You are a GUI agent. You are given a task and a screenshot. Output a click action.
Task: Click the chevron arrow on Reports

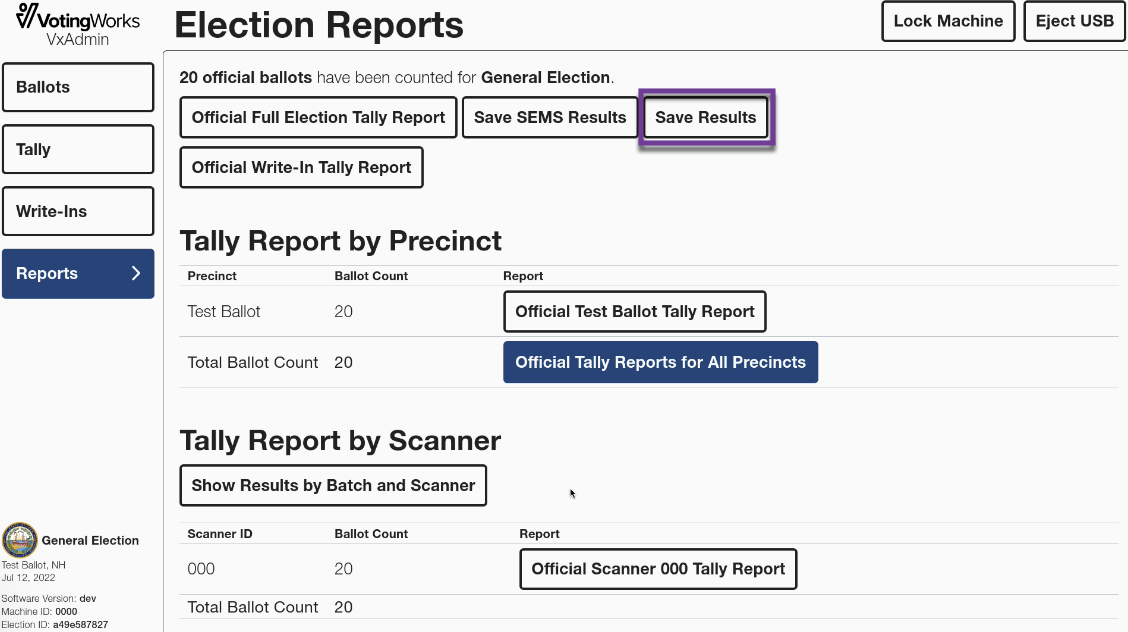pyautogui.click(x=136, y=273)
